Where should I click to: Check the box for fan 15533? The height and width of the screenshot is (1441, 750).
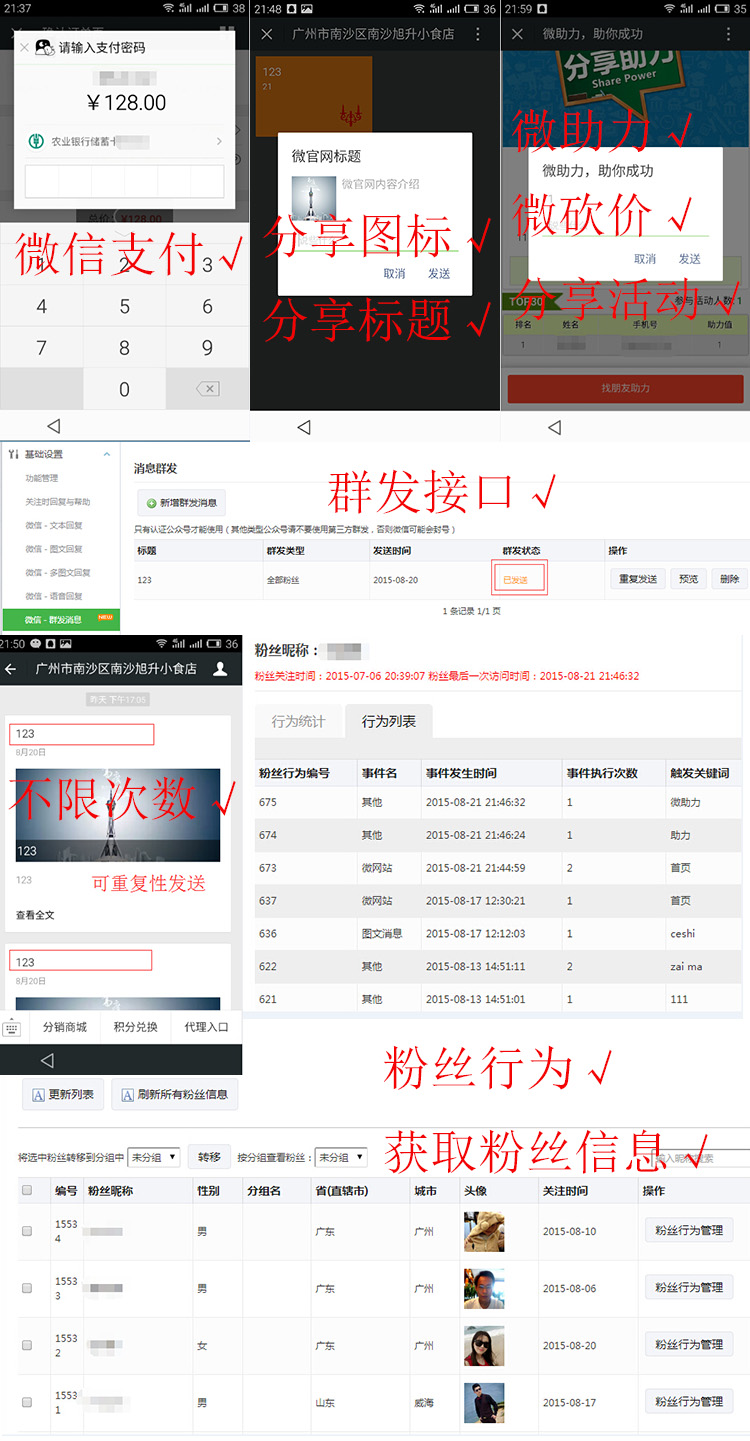[27, 1289]
